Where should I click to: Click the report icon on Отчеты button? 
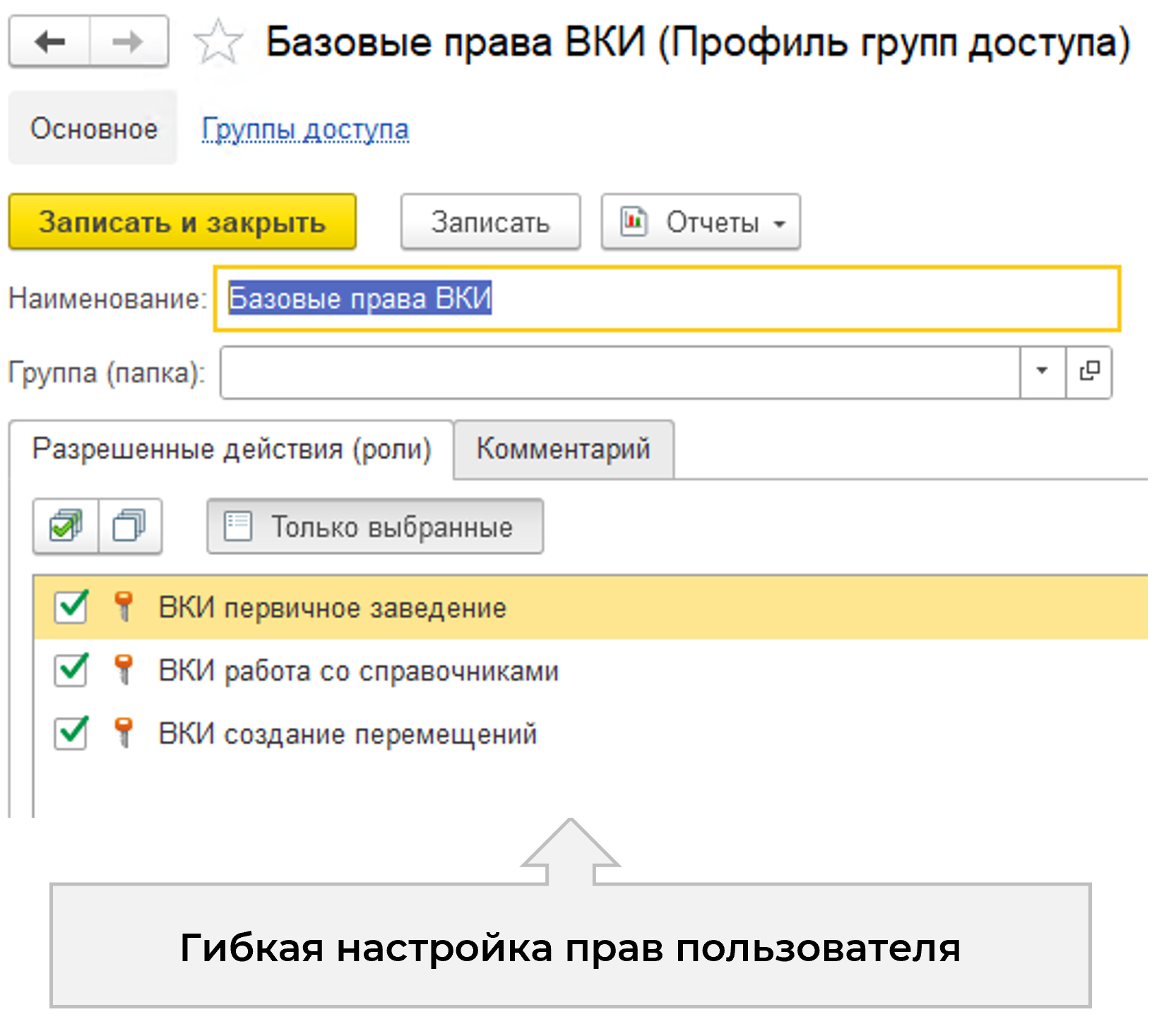(634, 222)
